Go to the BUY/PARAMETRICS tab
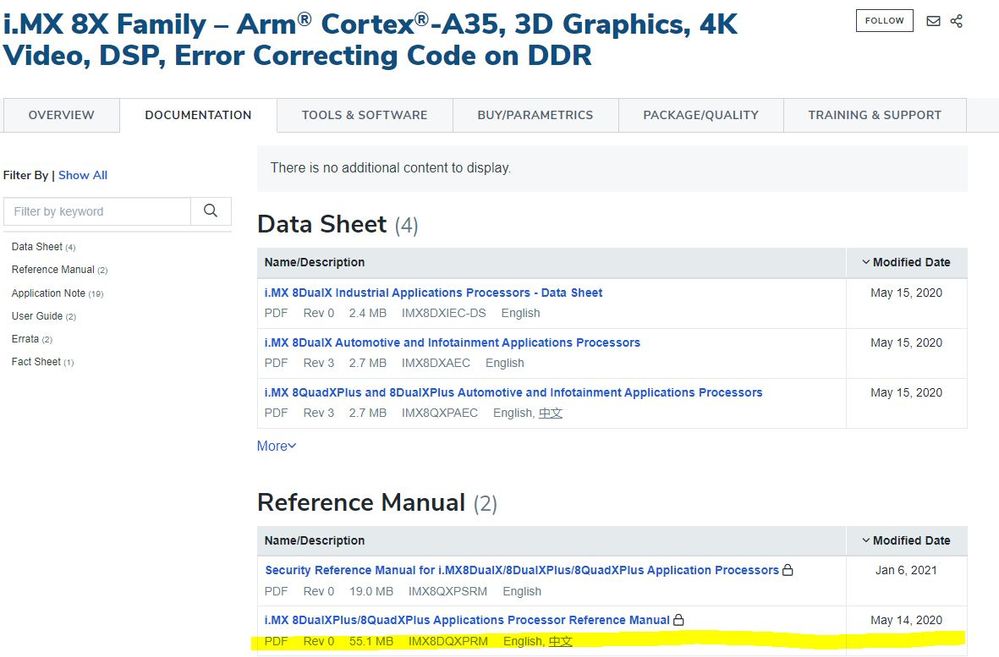 click(535, 115)
